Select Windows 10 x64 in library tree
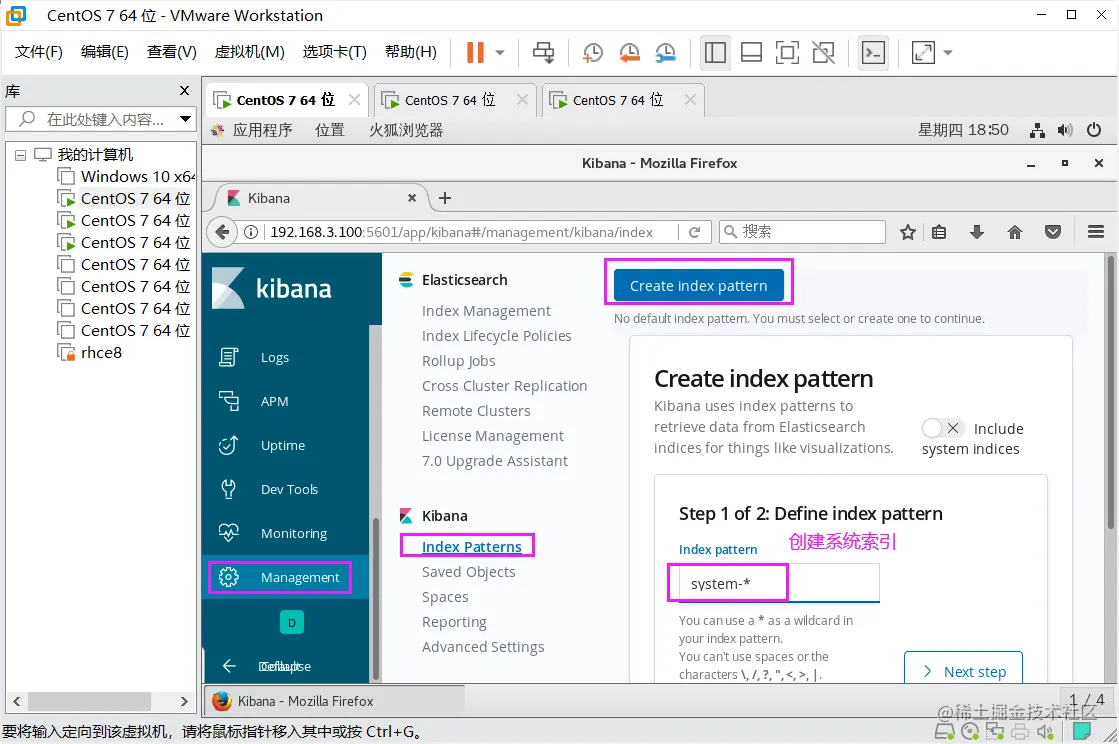The height and width of the screenshot is (744, 1119). [x=125, y=176]
